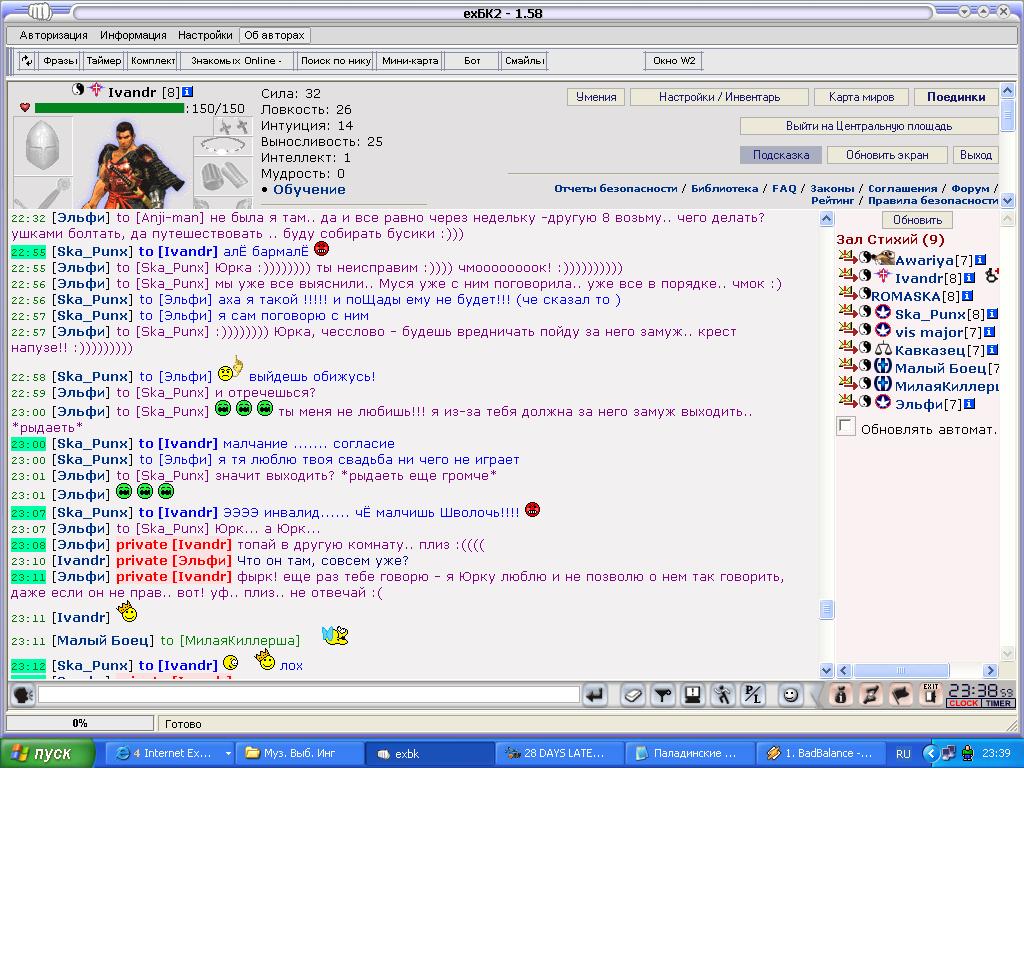
Task: Click private-message arrow icon beside Awariya
Action: pyautogui.click(x=848, y=257)
